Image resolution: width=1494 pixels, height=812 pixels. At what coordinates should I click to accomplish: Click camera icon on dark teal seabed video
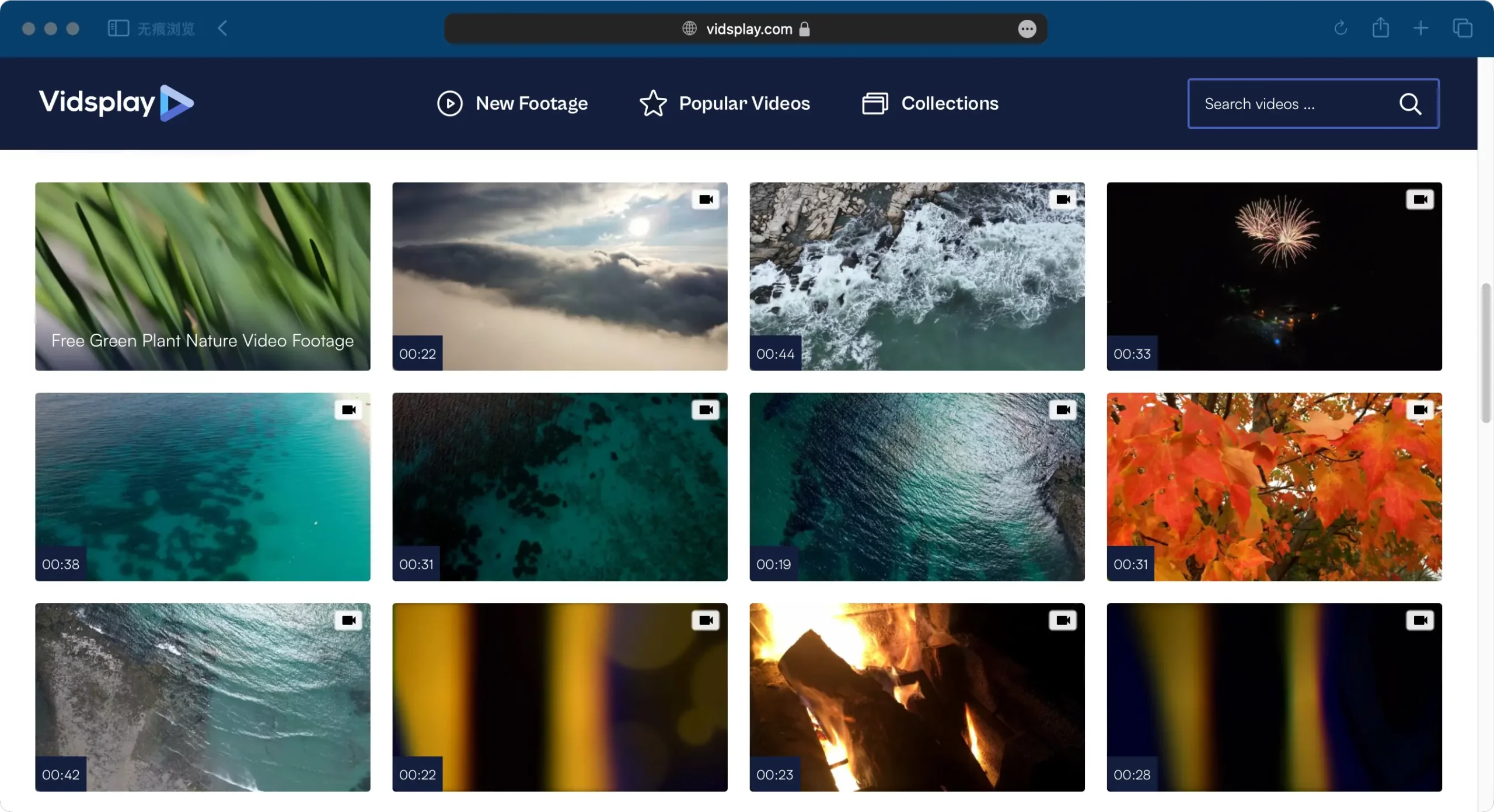pos(706,410)
